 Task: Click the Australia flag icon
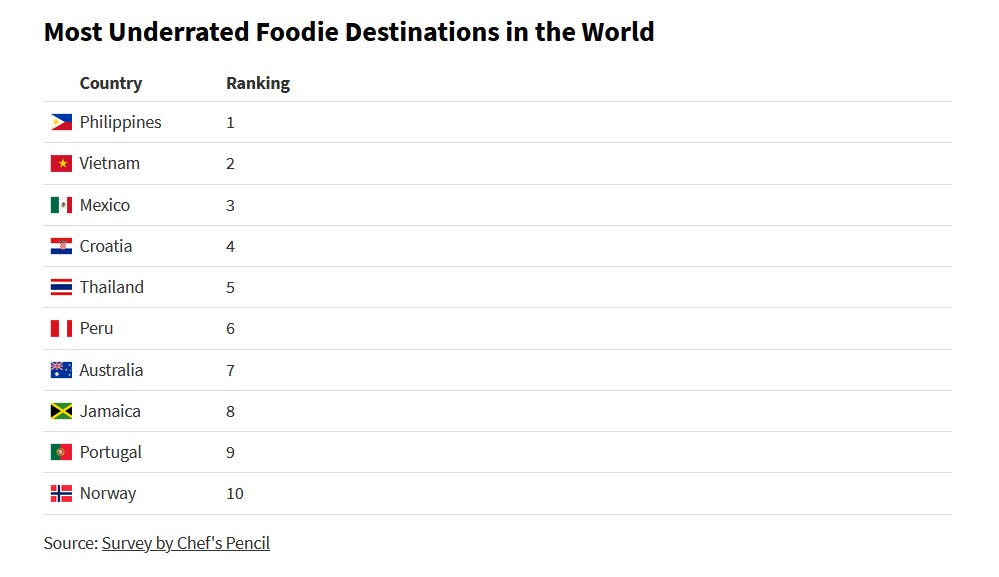tap(61, 370)
